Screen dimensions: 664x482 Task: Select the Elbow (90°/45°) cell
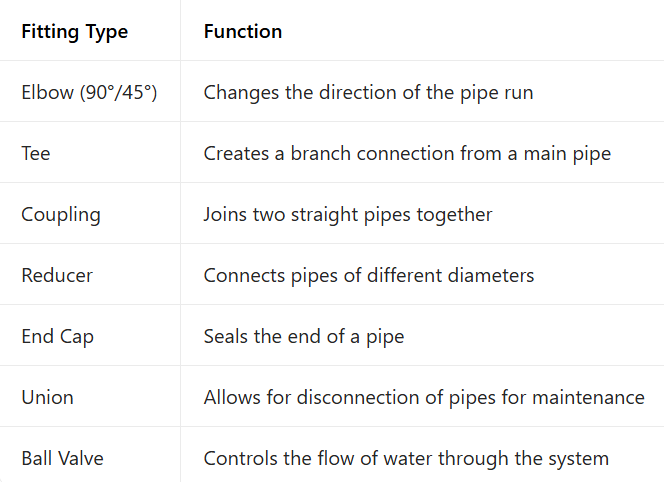tap(89, 93)
